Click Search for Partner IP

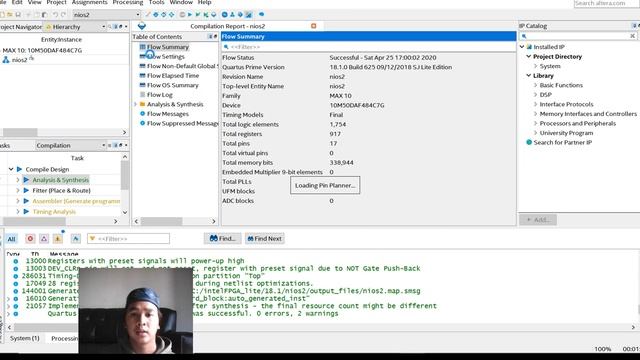point(562,142)
